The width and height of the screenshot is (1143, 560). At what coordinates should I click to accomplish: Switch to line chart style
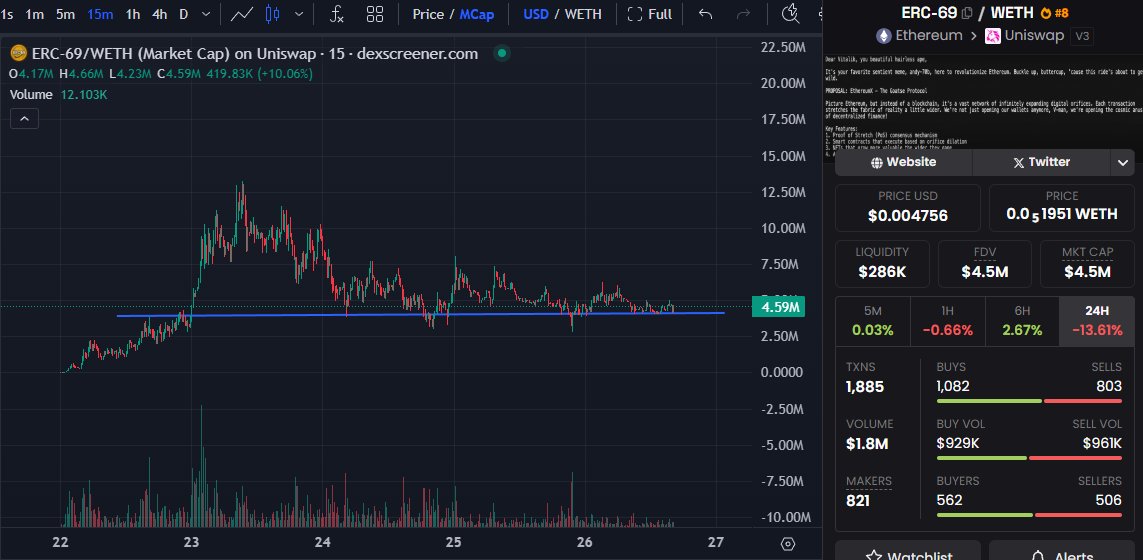coord(242,14)
